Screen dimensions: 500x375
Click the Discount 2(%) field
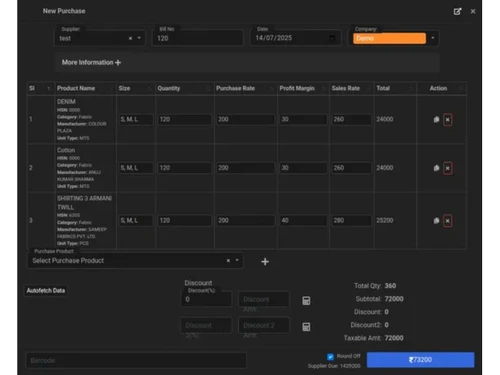pyautogui.click(x=206, y=325)
